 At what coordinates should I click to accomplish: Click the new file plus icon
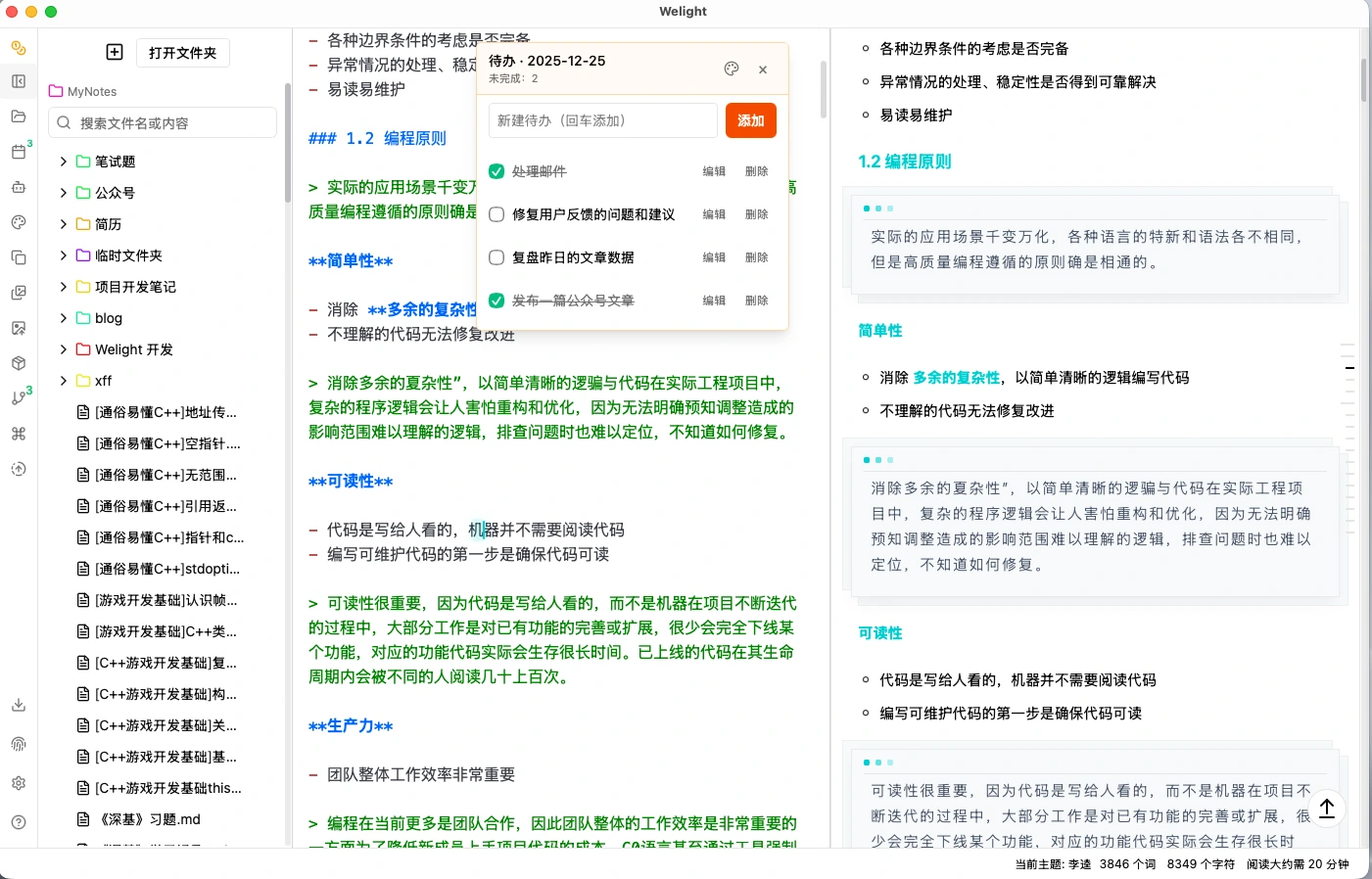(x=115, y=52)
